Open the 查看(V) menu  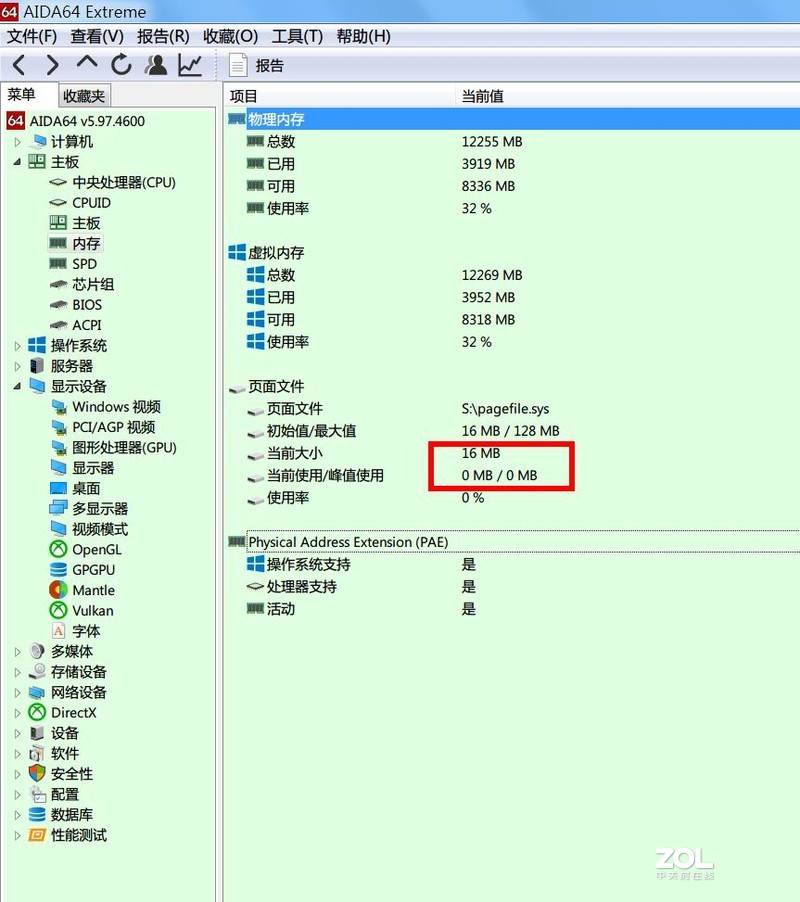pyautogui.click(x=97, y=36)
